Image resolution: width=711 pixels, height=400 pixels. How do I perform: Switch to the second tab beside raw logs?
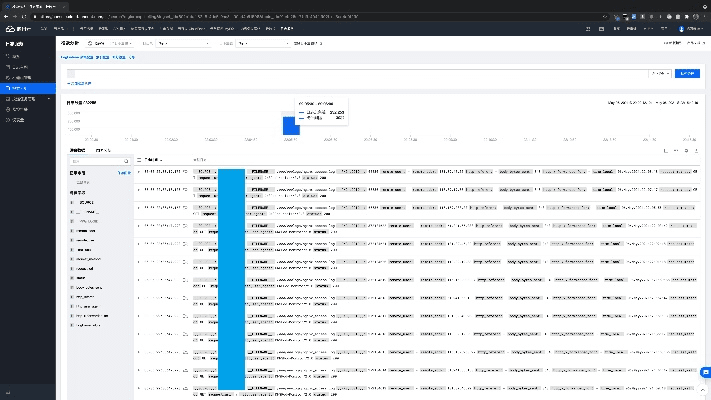[x=103, y=150]
